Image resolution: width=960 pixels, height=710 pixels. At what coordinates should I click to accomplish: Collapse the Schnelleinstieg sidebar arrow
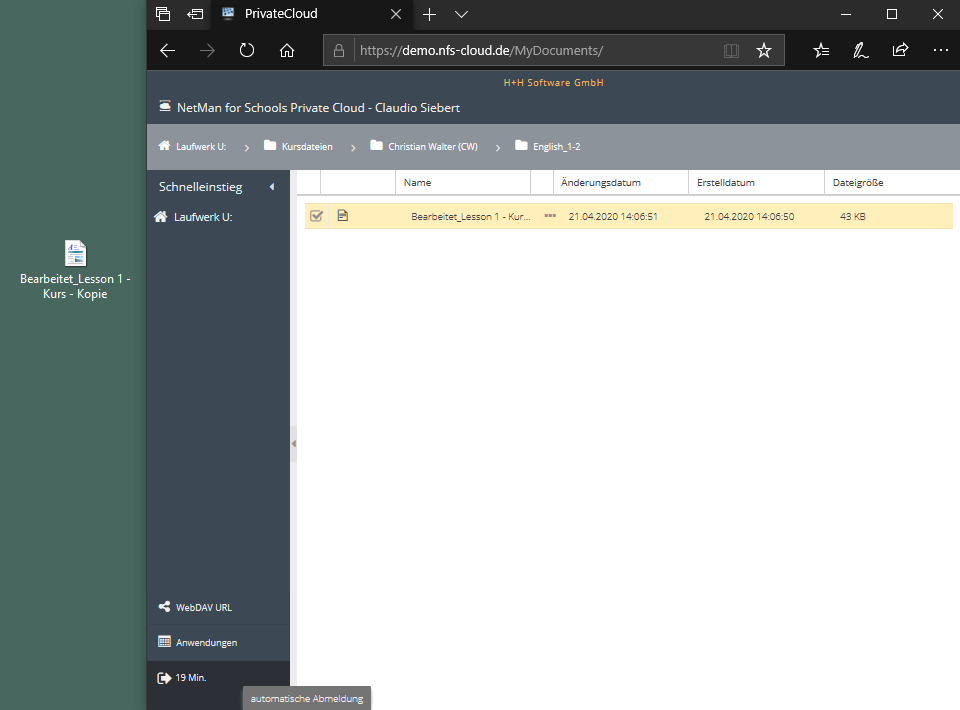272,187
